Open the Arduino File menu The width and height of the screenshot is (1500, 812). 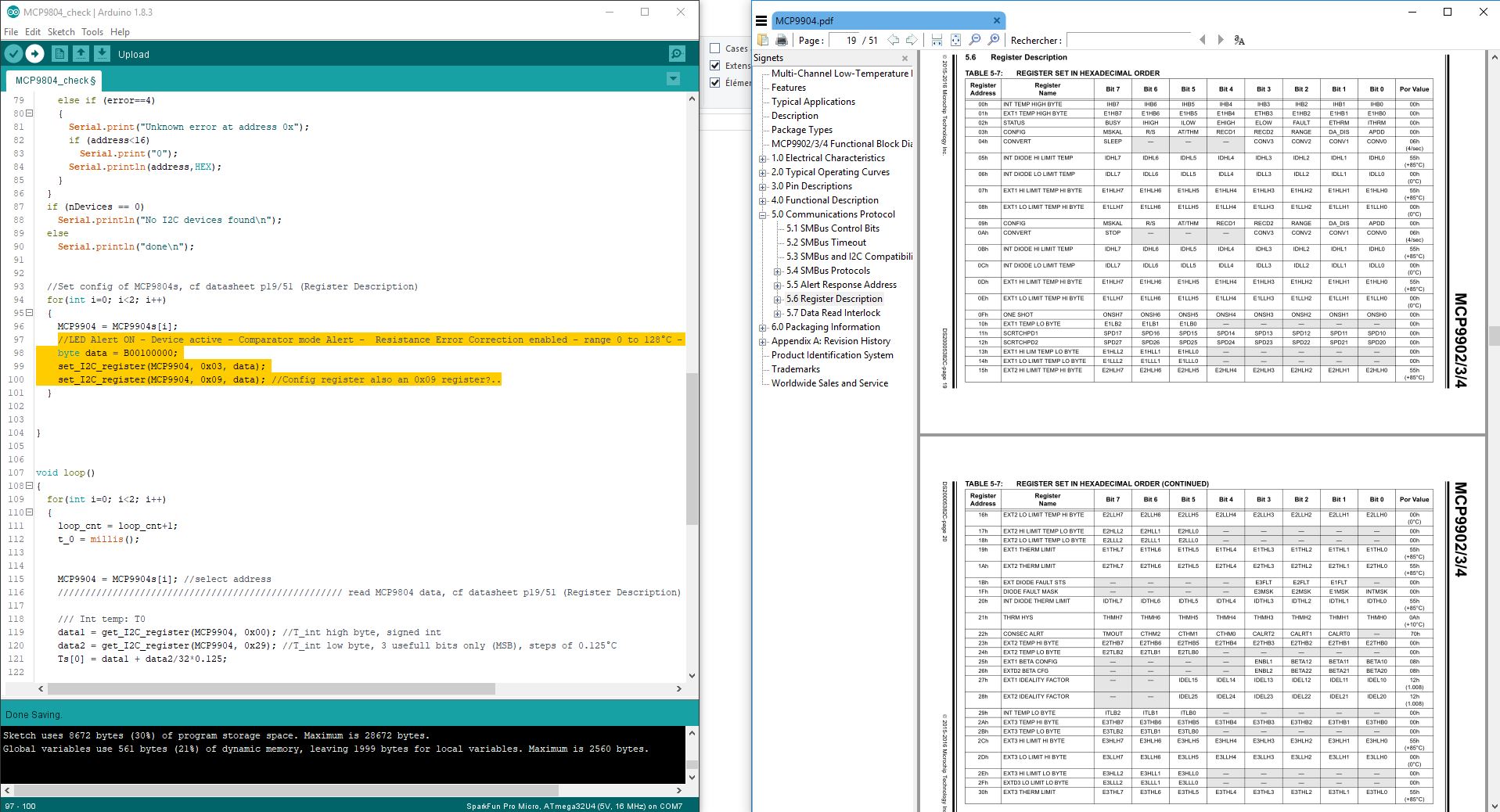(x=11, y=32)
